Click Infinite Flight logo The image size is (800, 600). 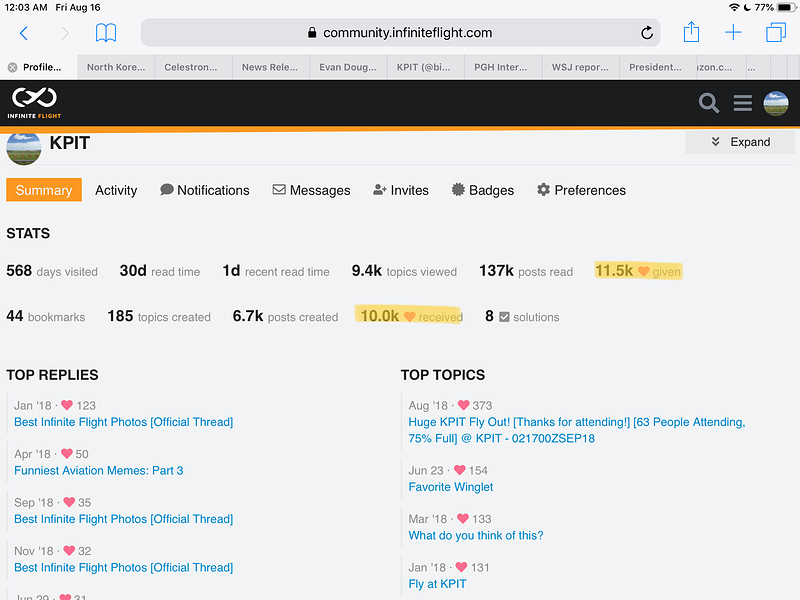click(x=35, y=102)
